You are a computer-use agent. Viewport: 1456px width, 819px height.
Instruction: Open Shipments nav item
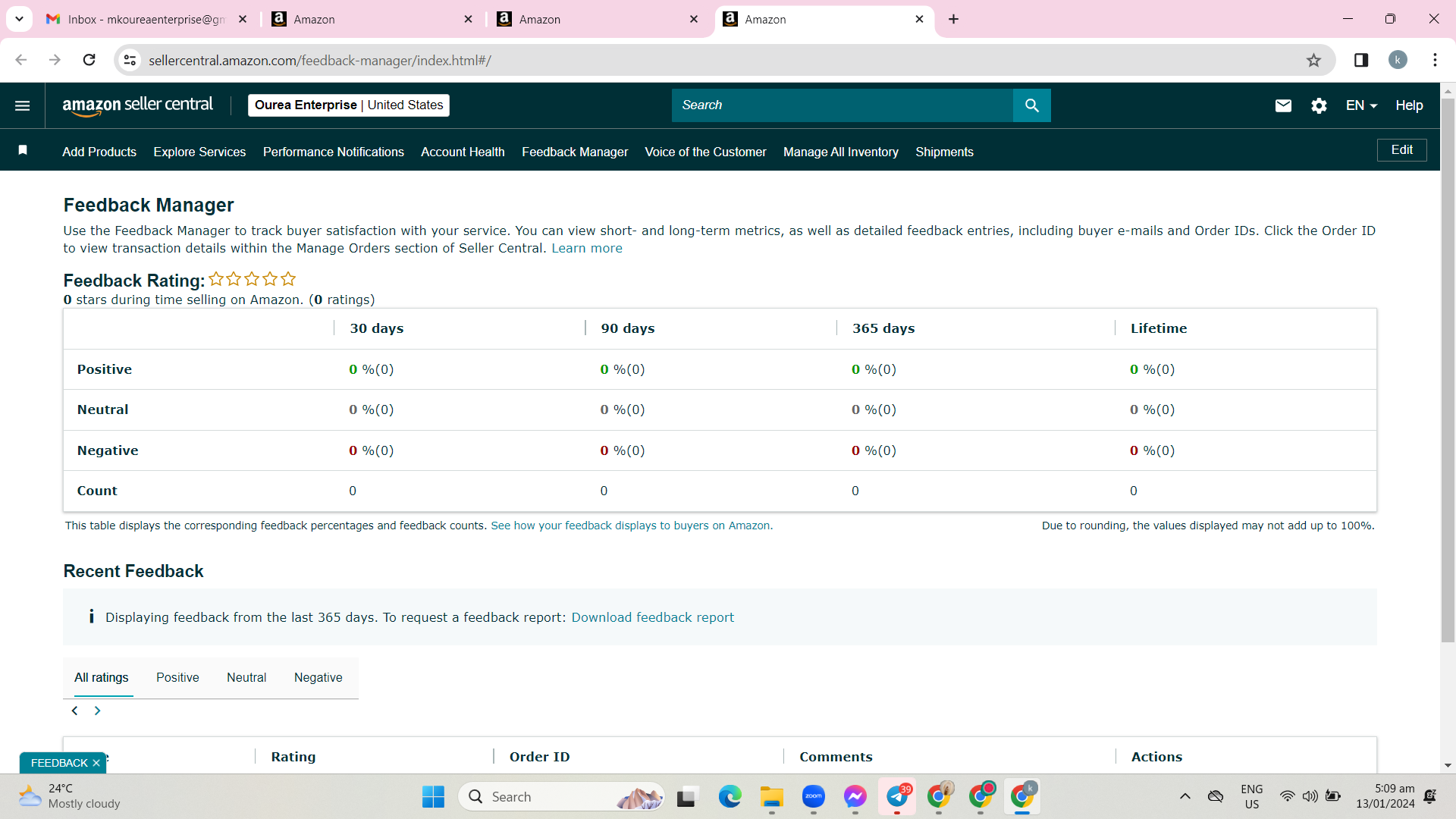point(944,152)
